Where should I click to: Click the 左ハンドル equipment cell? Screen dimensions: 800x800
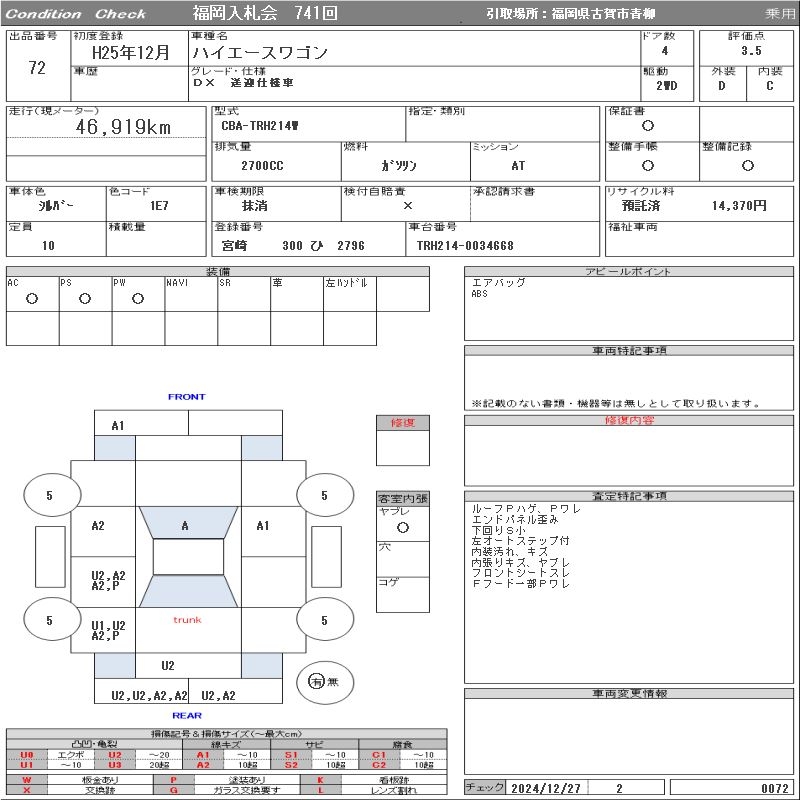(350, 294)
